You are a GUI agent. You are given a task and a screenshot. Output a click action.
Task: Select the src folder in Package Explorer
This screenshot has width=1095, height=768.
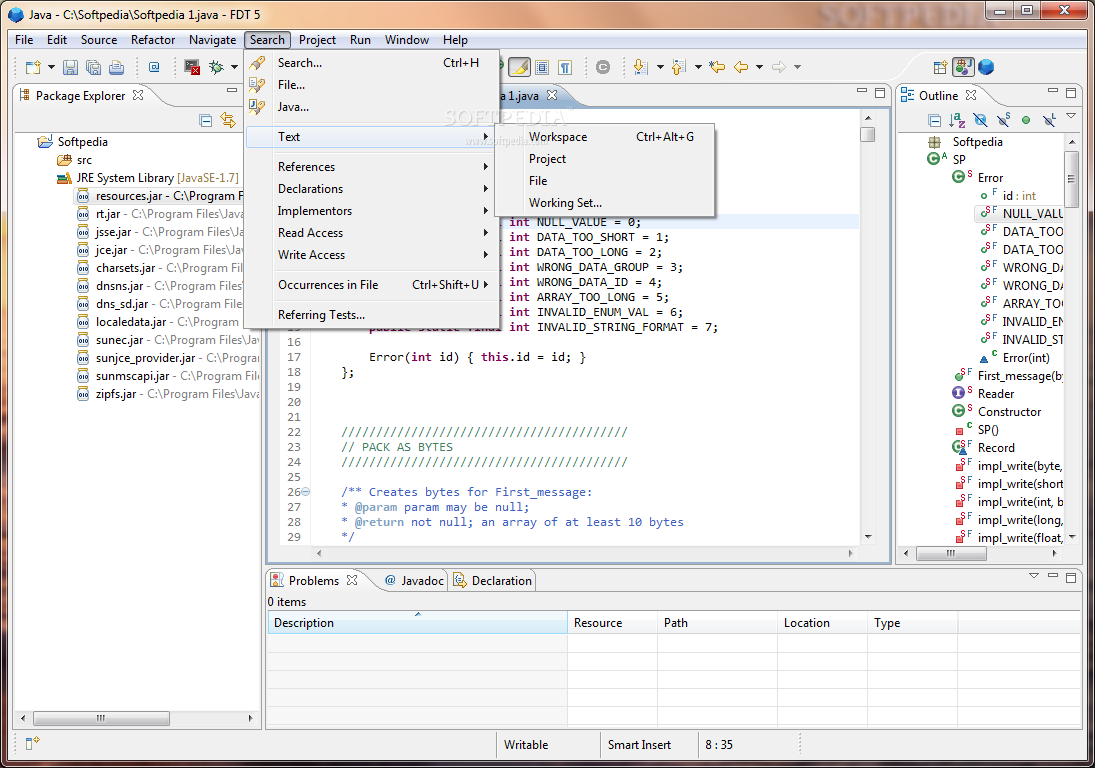(84, 160)
